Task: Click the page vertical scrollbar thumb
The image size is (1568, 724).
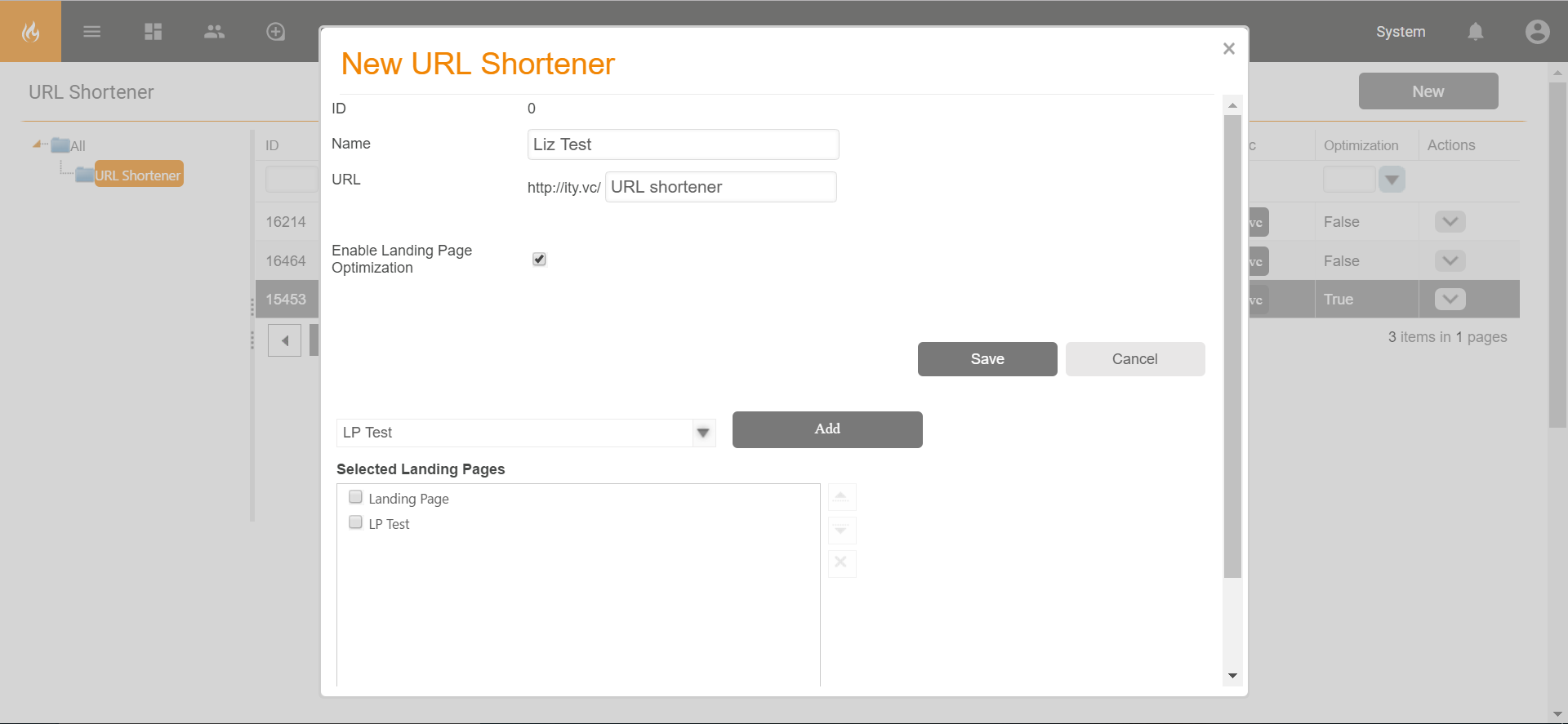Action: pyautogui.click(x=1557, y=255)
